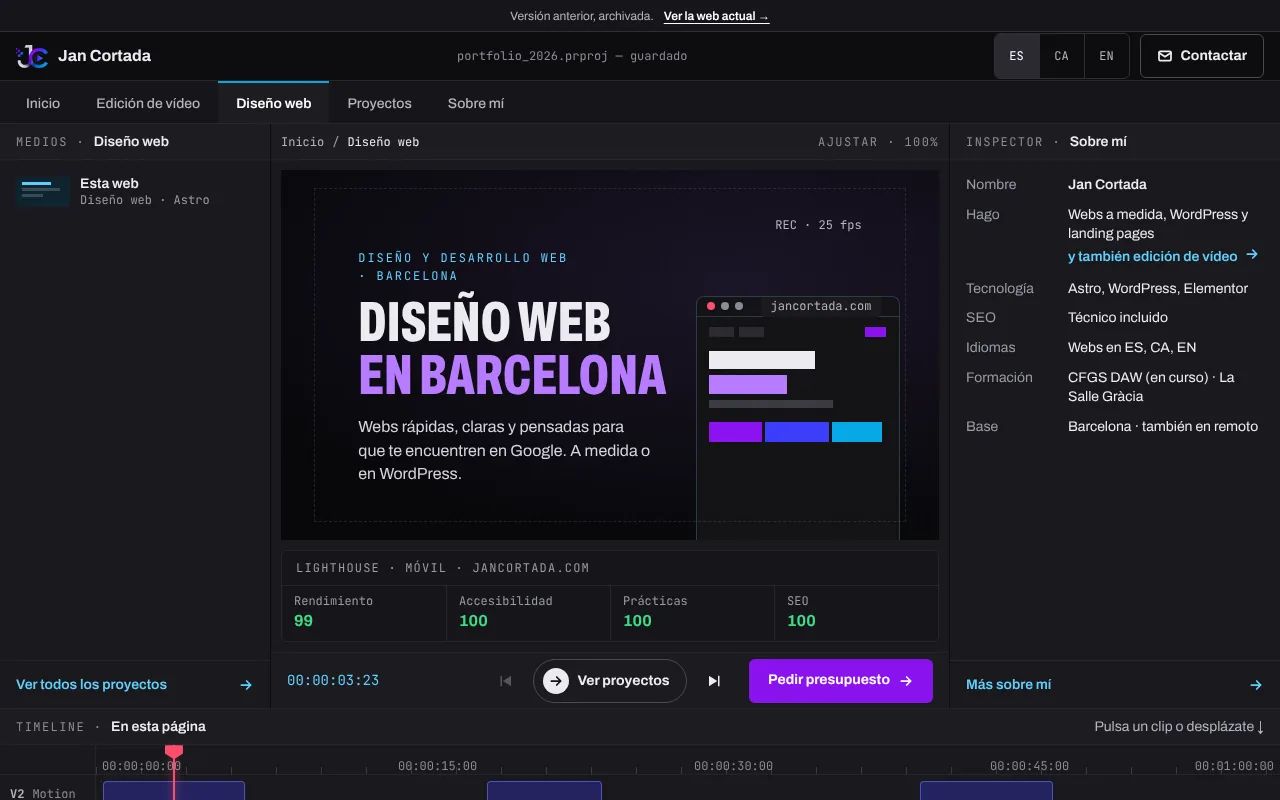Jump to next clip with skip-forward icon
The width and height of the screenshot is (1280, 800).
714,681
